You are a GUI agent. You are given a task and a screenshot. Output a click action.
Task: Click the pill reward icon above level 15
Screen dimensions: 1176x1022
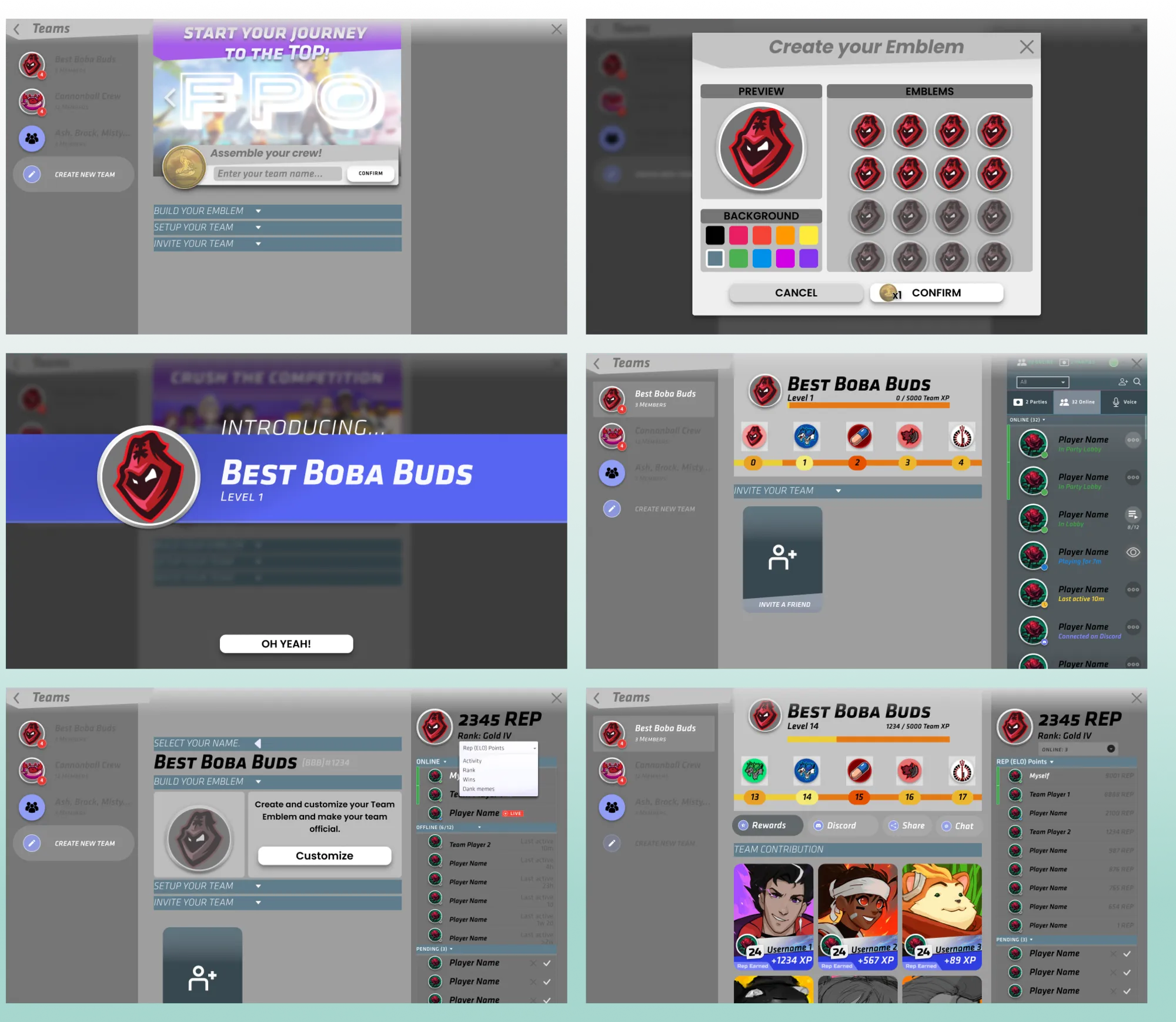(859, 770)
